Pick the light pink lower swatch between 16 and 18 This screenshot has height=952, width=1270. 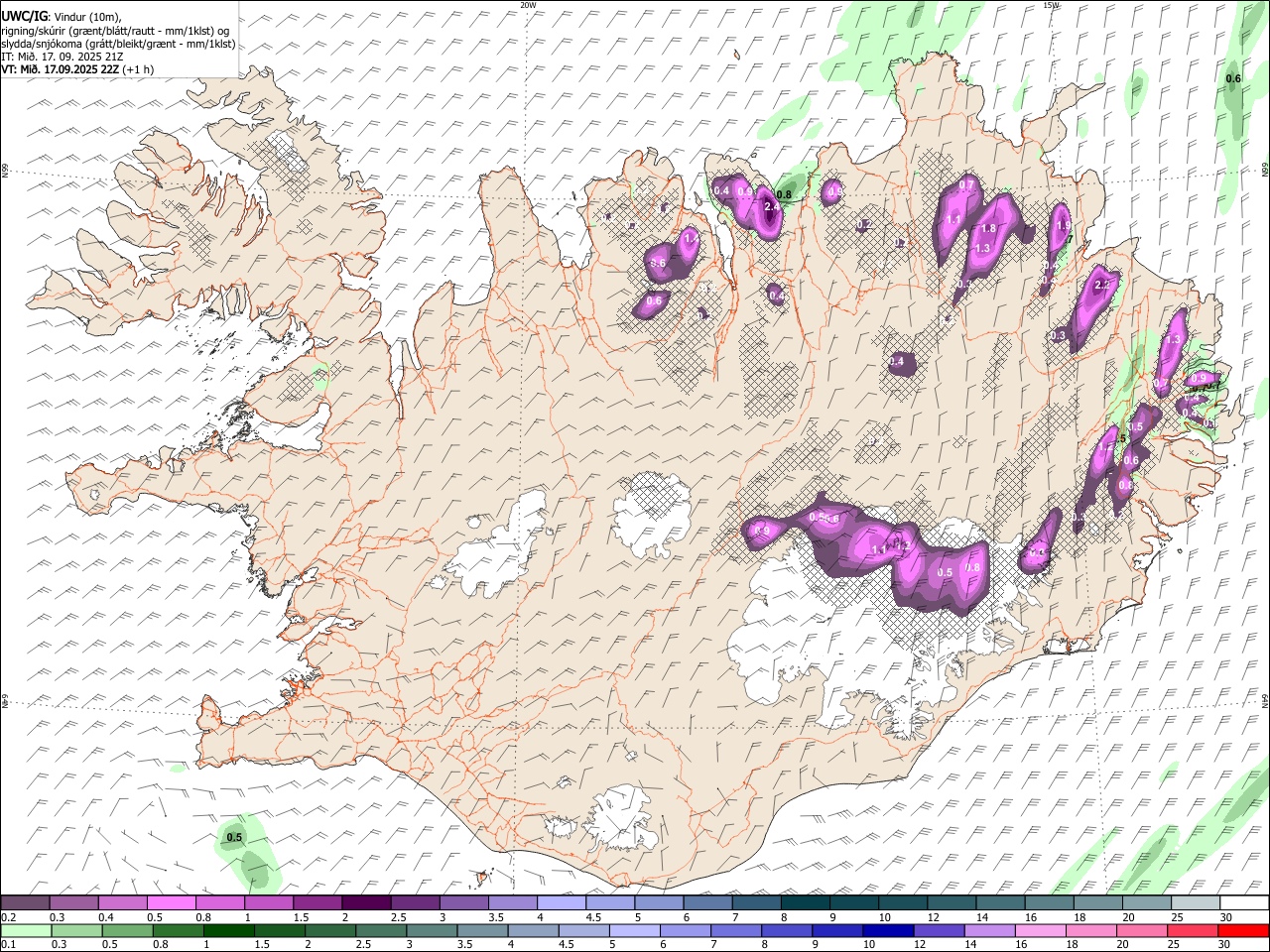coord(1040,930)
